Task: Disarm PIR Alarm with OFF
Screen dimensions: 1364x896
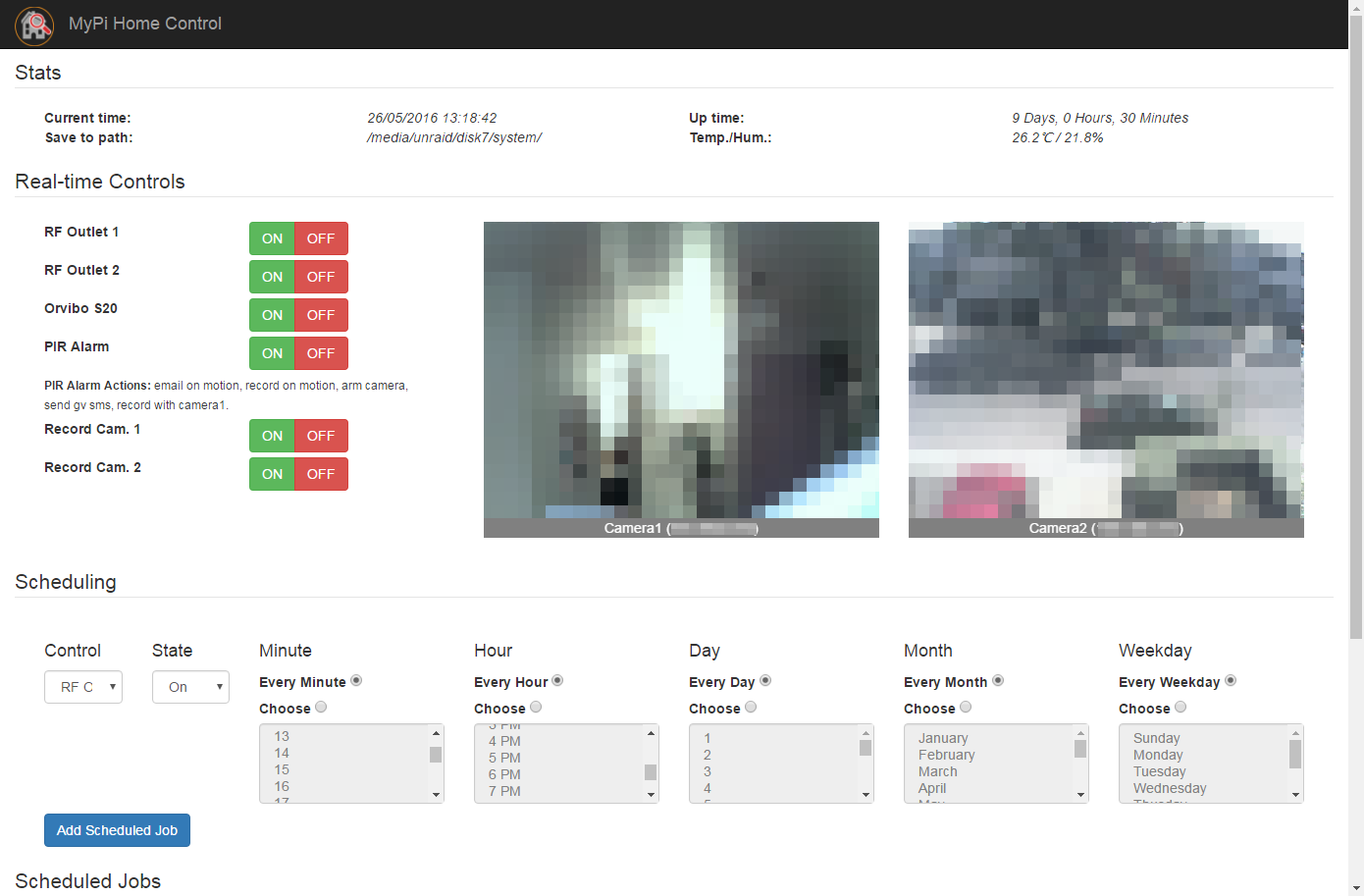Action: pyautogui.click(x=321, y=353)
